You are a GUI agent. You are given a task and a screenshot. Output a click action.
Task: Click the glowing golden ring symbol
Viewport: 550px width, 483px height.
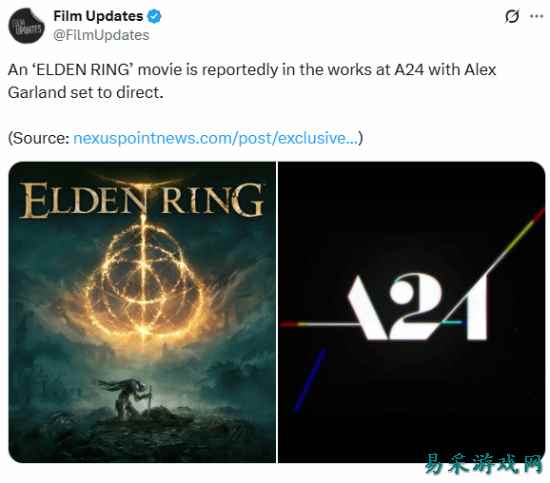point(144,279)
